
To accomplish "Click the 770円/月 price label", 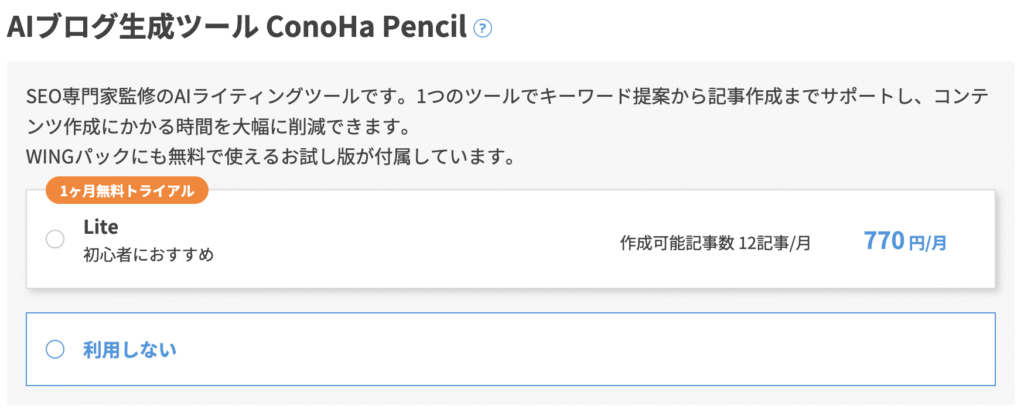I will (x=905, y=242).
